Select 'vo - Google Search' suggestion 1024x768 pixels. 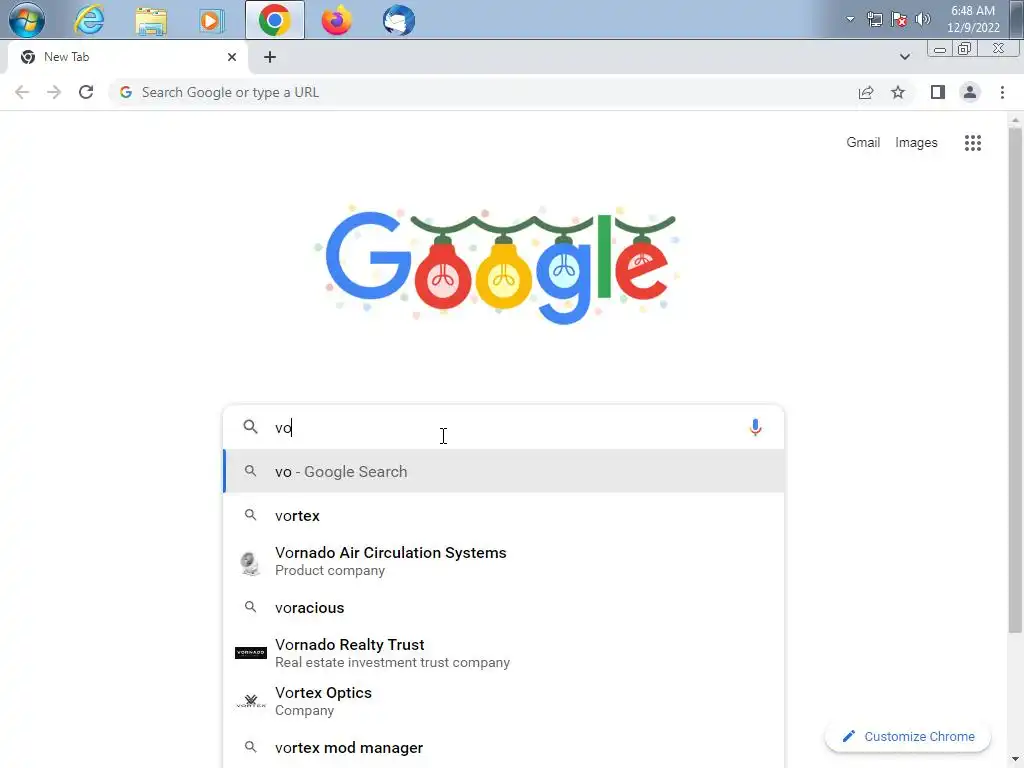[504, 472]
